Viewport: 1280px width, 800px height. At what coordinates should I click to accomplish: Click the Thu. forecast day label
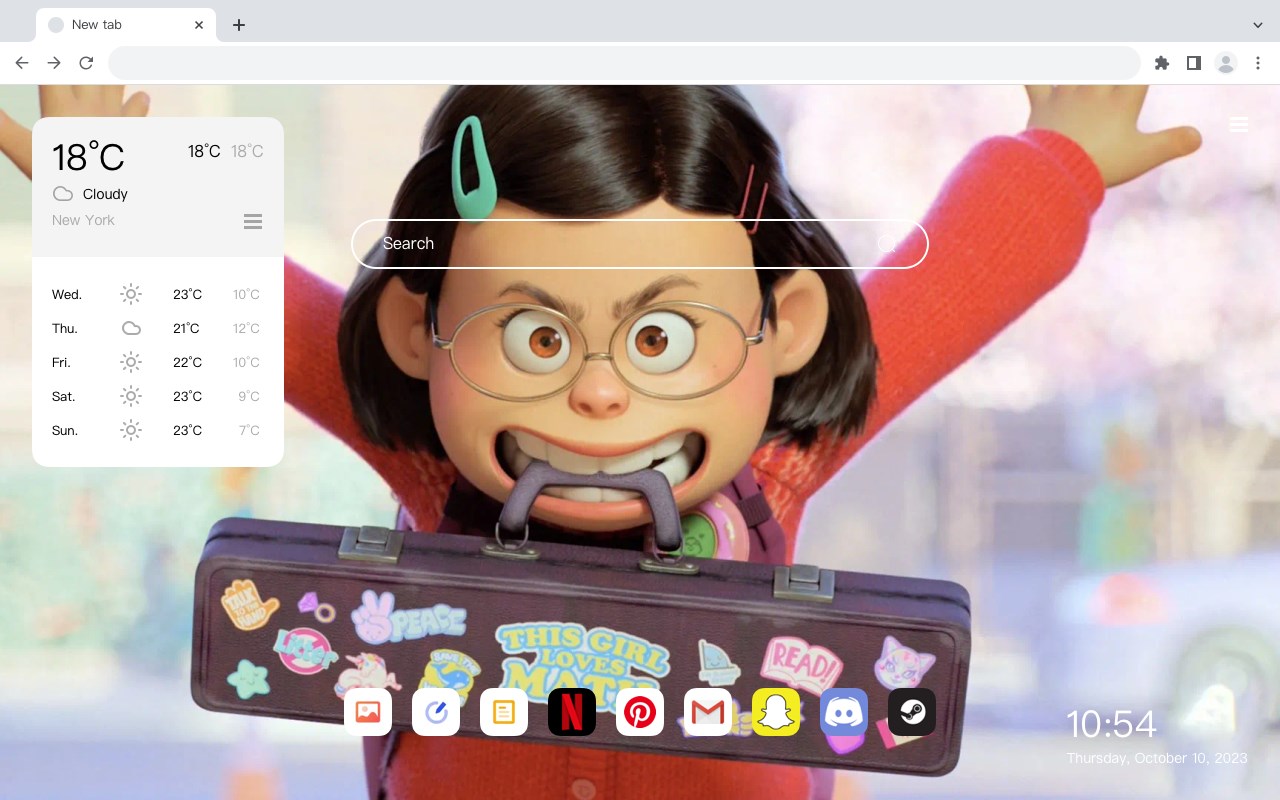65,328
